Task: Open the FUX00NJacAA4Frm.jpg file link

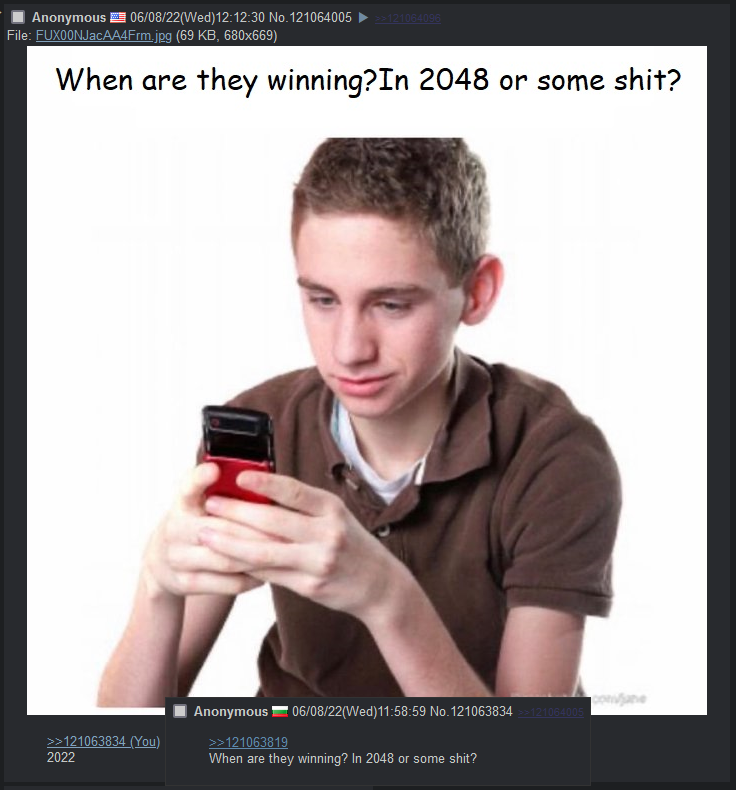Action: click(104, 36)
